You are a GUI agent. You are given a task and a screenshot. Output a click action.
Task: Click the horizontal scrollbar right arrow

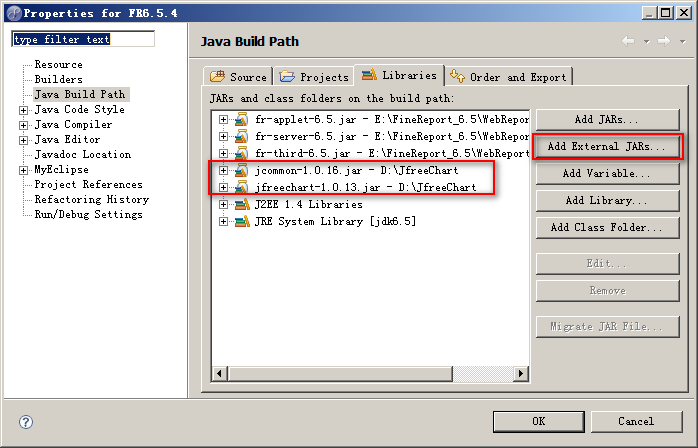tap(520, 374)
